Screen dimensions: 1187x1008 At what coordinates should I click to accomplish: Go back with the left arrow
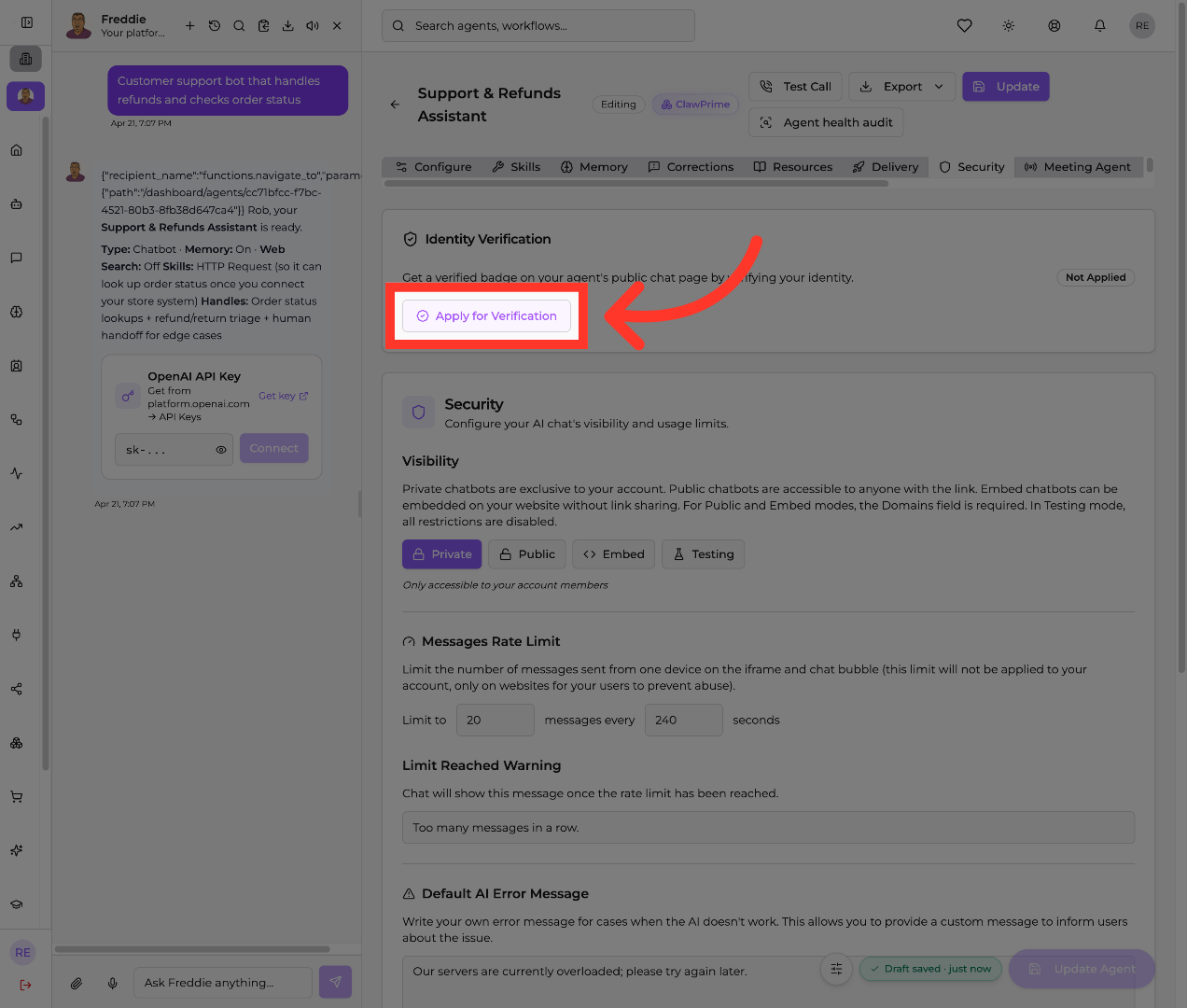tap(395, 105)
